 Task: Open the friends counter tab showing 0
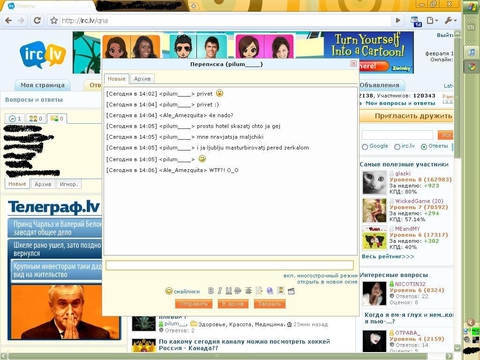click(36, 118)
